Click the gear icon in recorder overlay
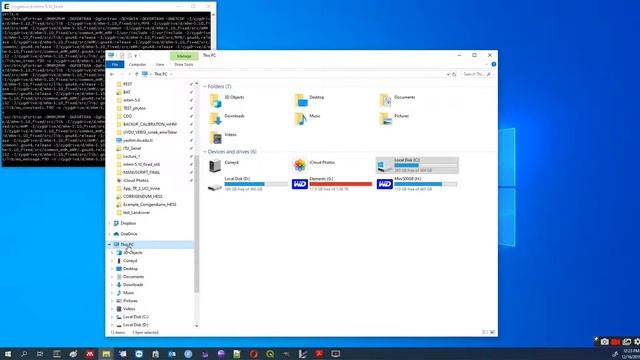Viewport: 640px width, 360px height. pos(637,342)
